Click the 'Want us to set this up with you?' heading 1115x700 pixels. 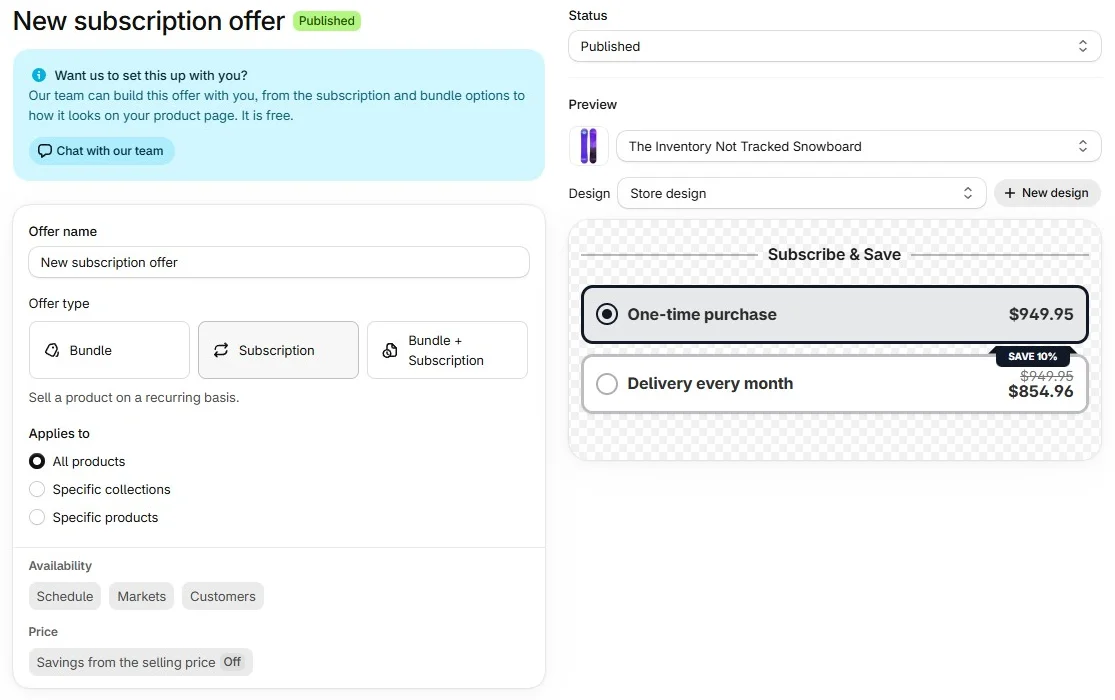click(x=151, y=75)
